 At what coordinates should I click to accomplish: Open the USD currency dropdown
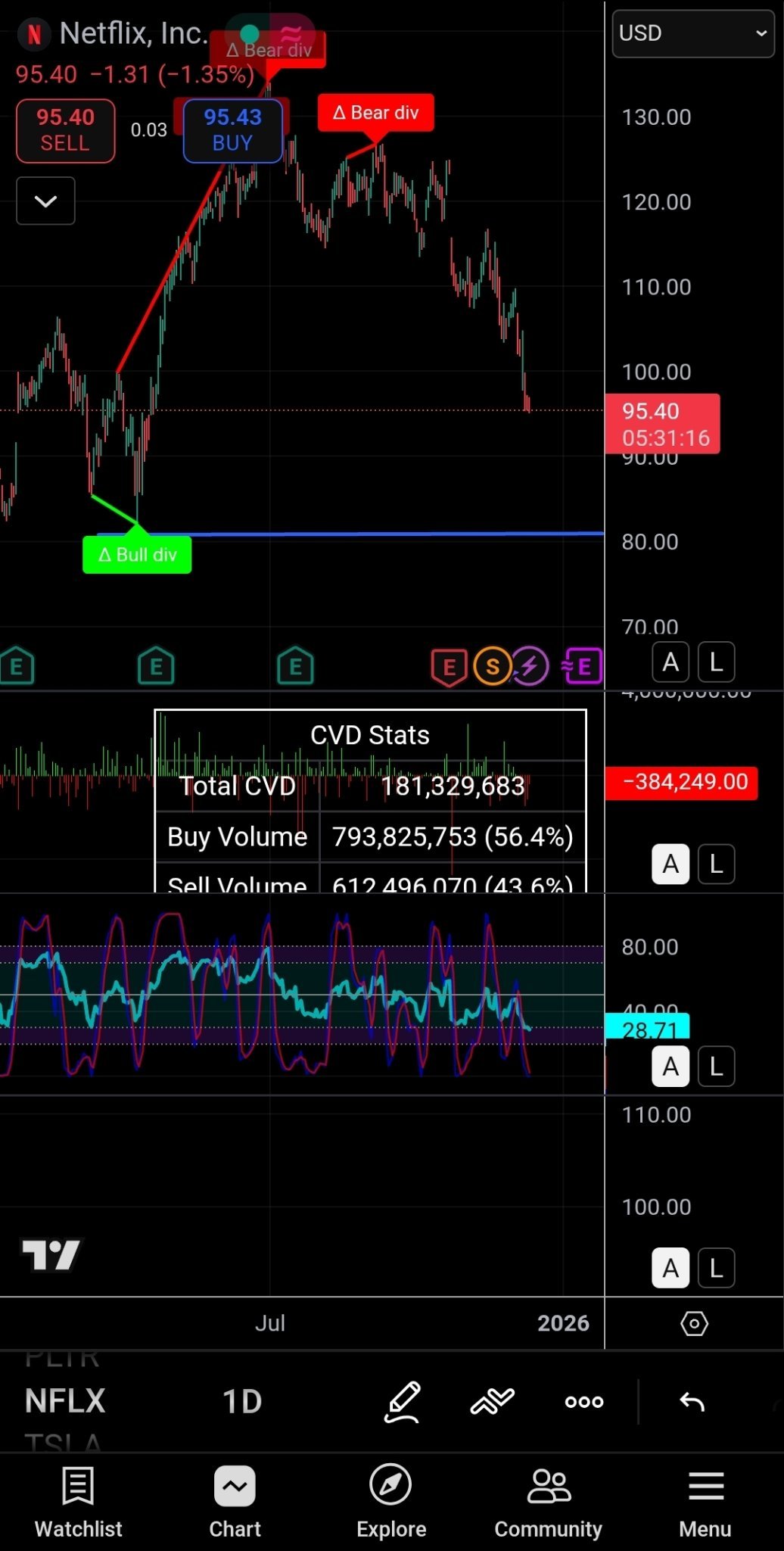pos(692,33)
